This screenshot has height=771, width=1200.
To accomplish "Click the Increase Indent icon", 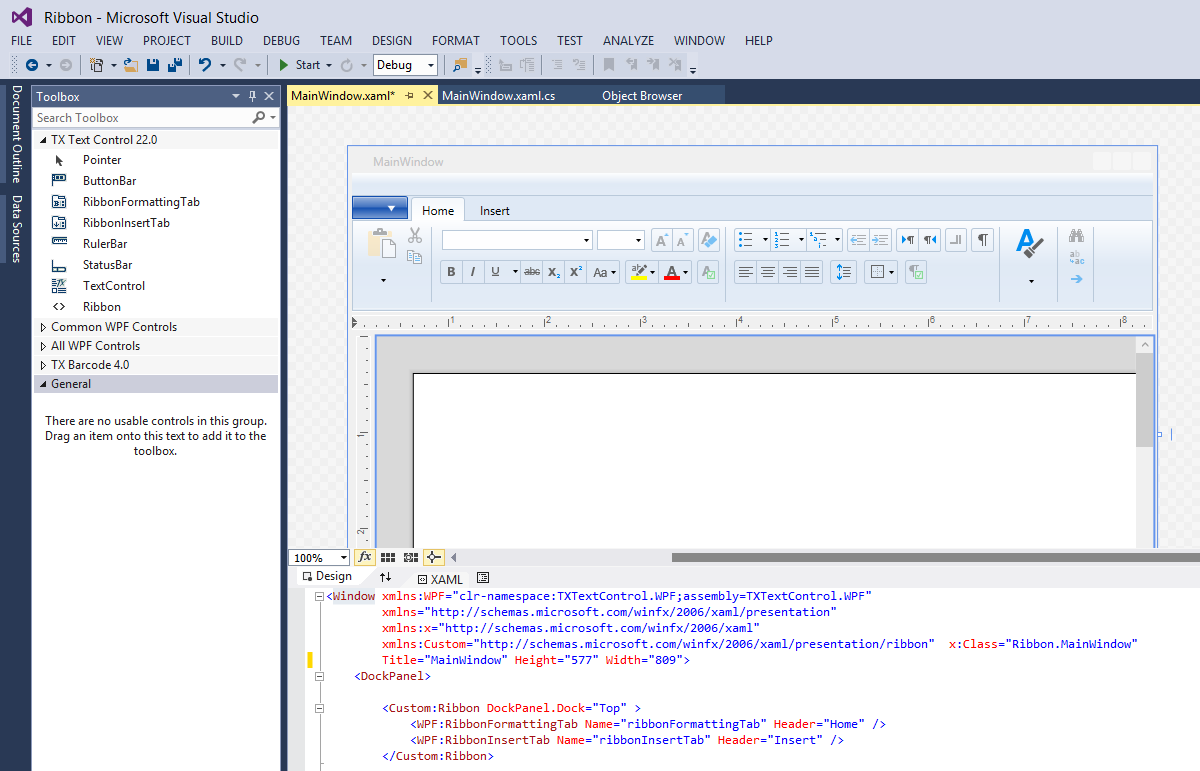I will pyautogui.click(x=880, y=240).
